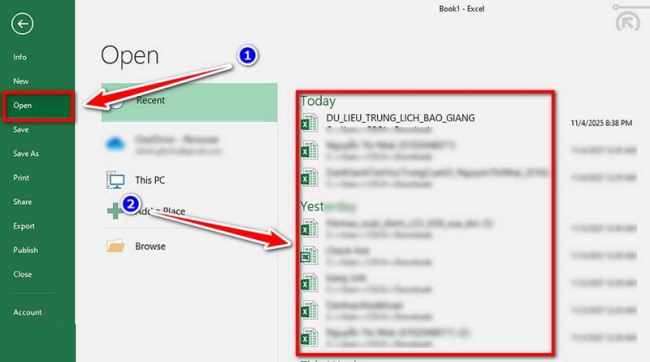Click the Open page heading
The width and height of the screenshot is (650, 362).
(130, 56)
